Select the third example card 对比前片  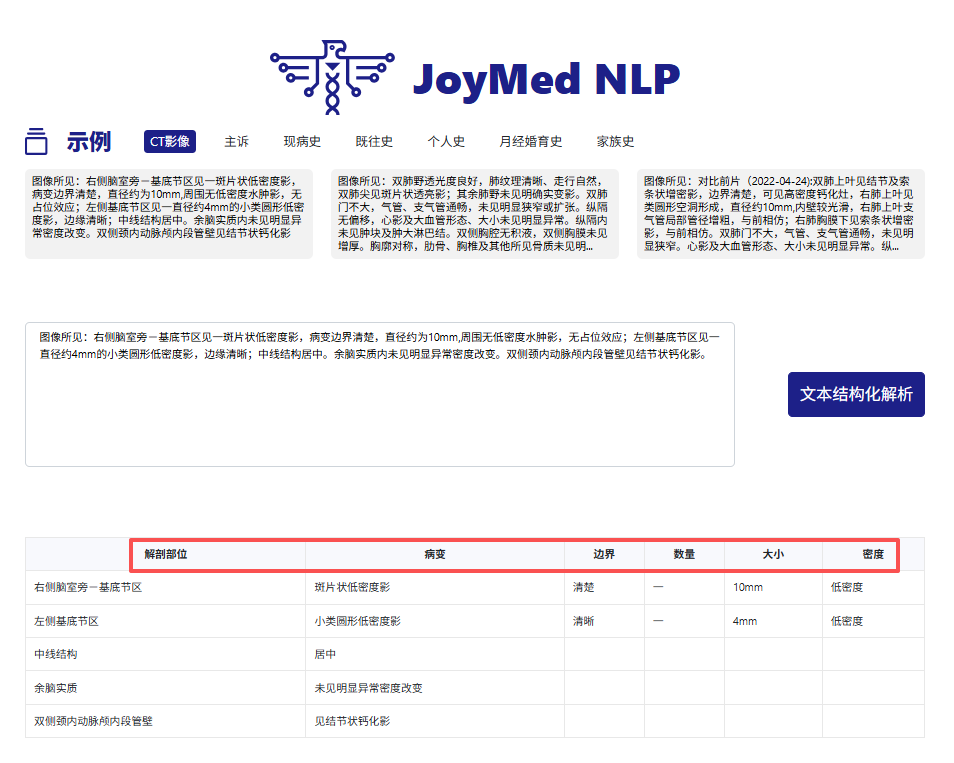click(780, 213)
